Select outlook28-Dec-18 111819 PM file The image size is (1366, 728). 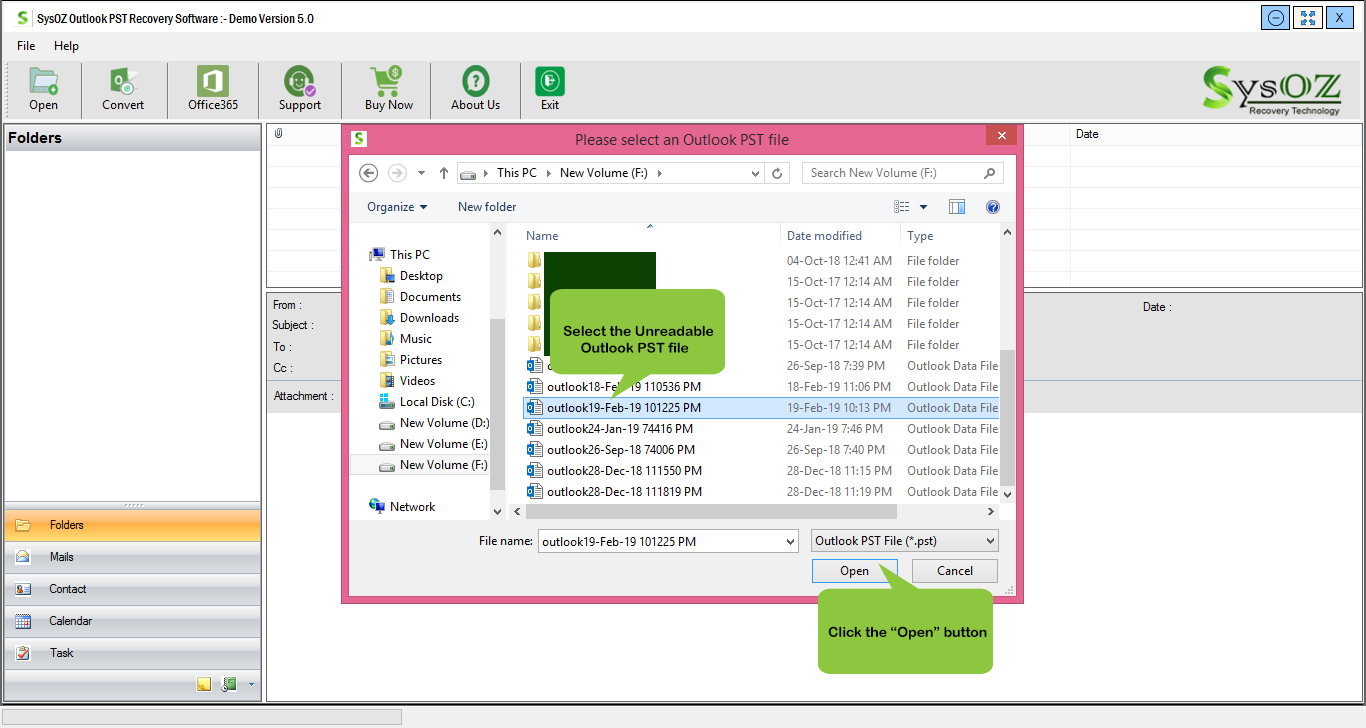[624, 492]
